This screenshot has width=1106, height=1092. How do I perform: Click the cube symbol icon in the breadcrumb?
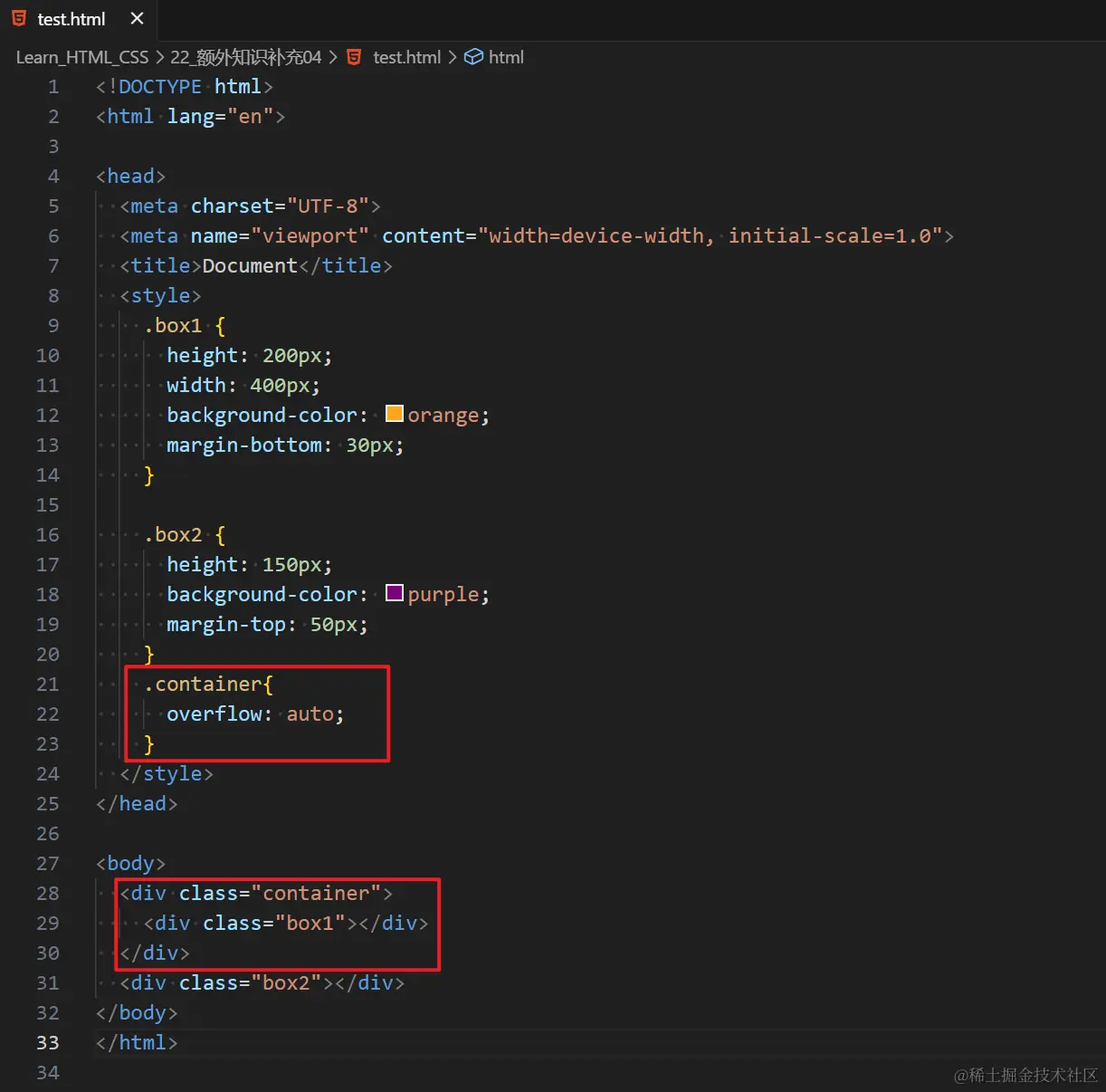tap(473, 57)
